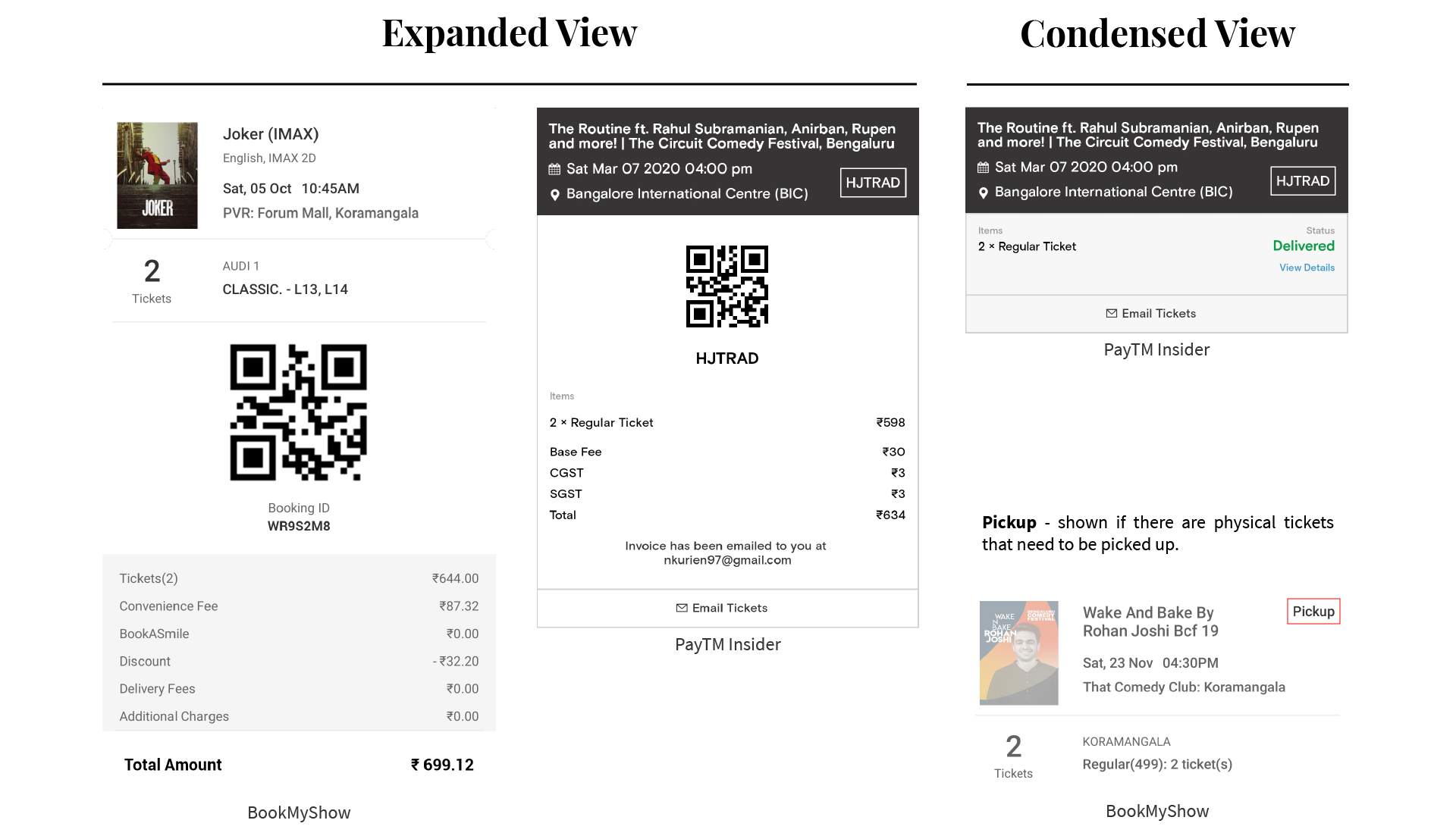Click the nkurien97@gmail.com email address
Screen dimensions: 1456x839
coord(727,560)
